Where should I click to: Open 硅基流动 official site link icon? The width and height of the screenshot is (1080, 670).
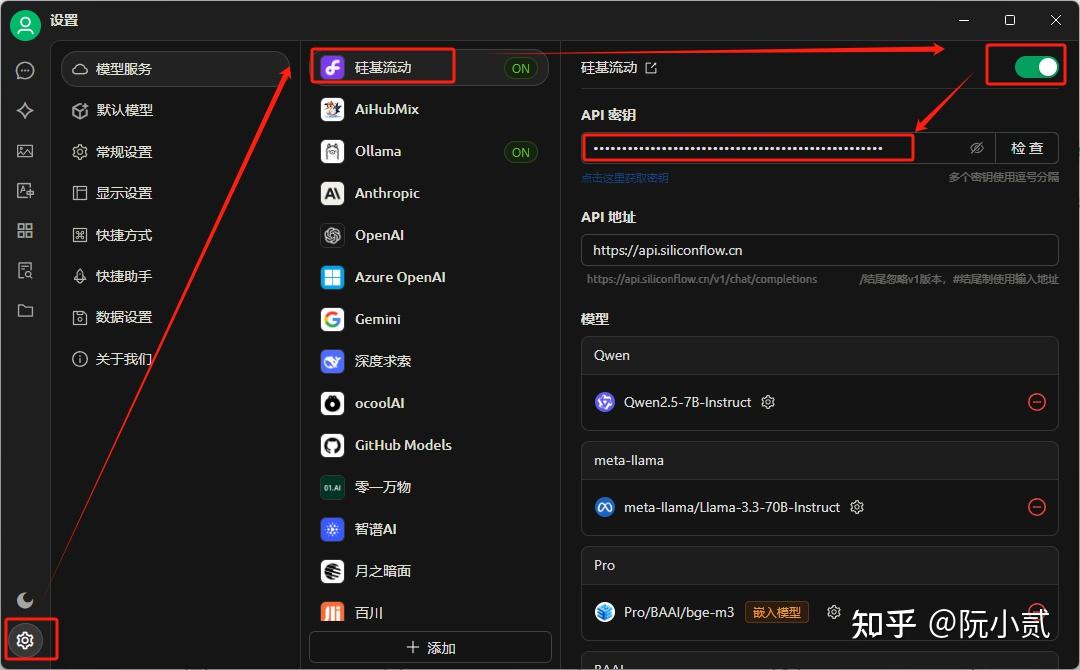pos(651,67)
